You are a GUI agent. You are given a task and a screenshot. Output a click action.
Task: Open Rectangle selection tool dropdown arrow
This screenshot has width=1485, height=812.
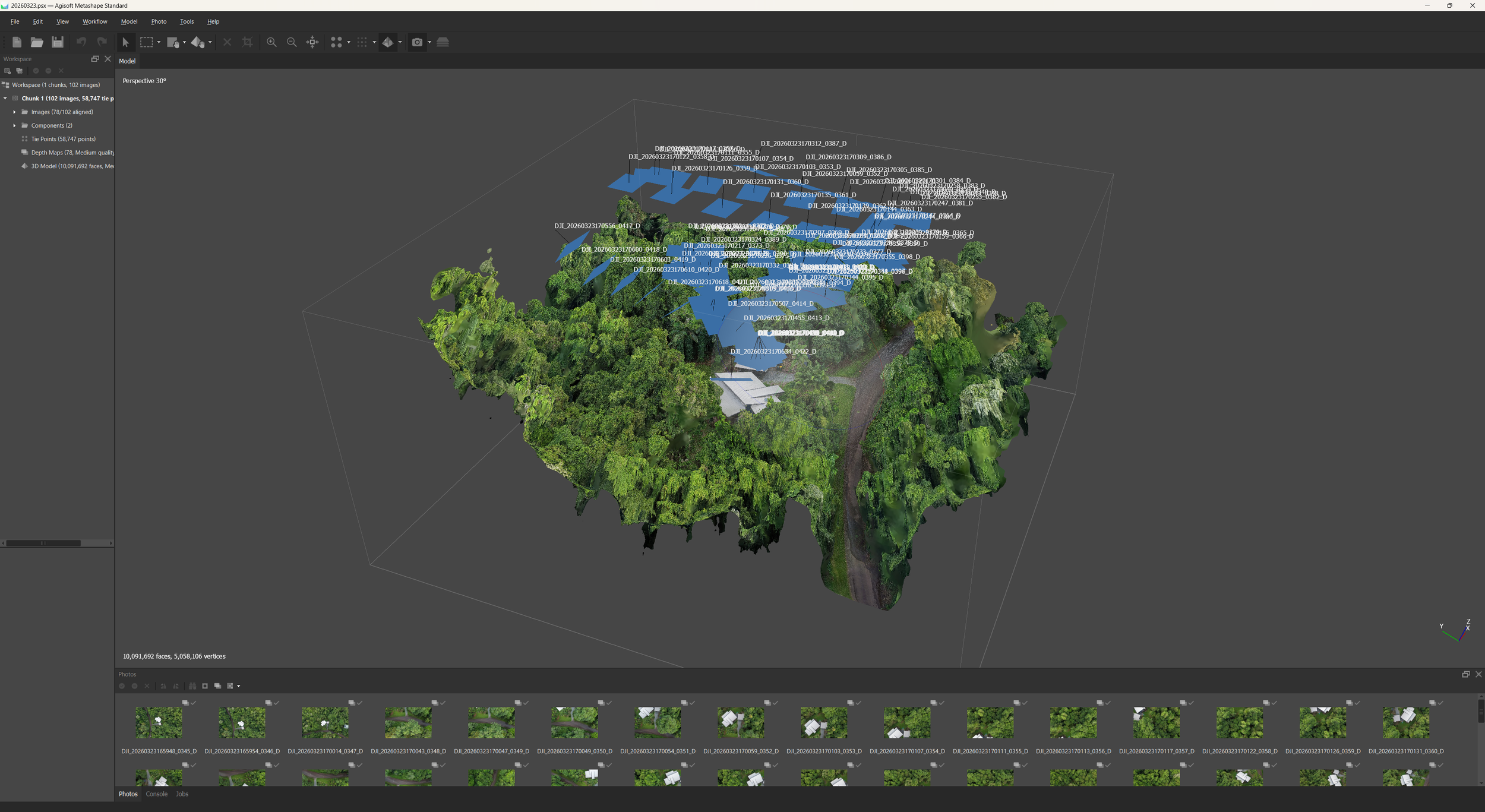click(159, 42)
